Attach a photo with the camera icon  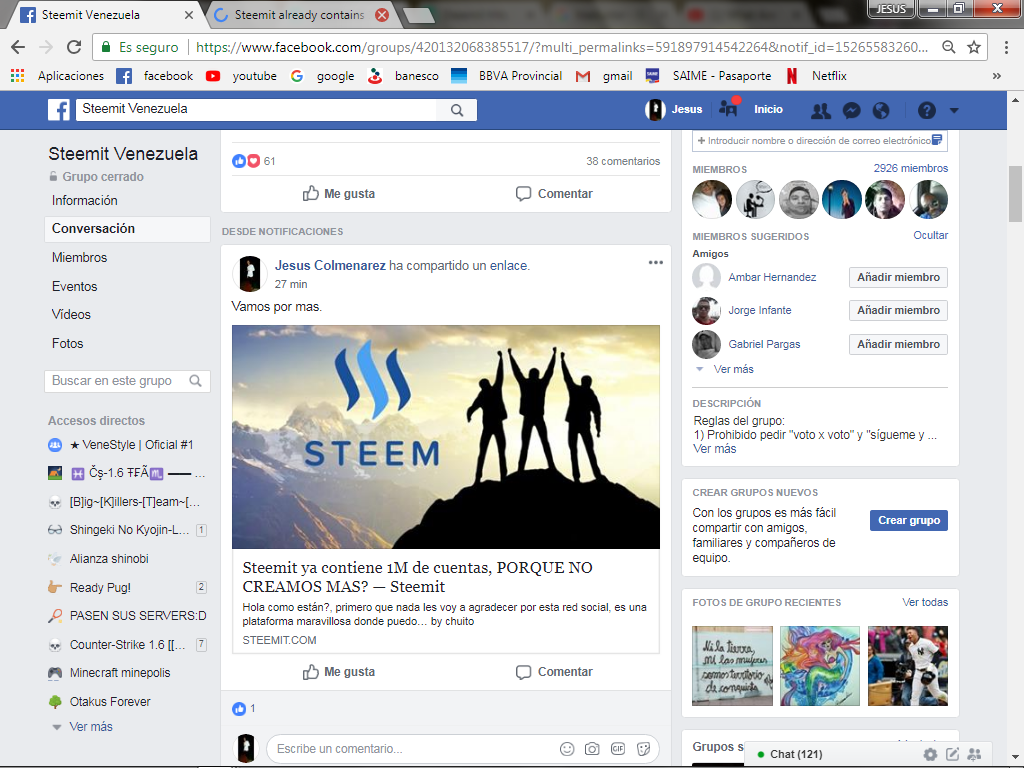pos(592,749)
